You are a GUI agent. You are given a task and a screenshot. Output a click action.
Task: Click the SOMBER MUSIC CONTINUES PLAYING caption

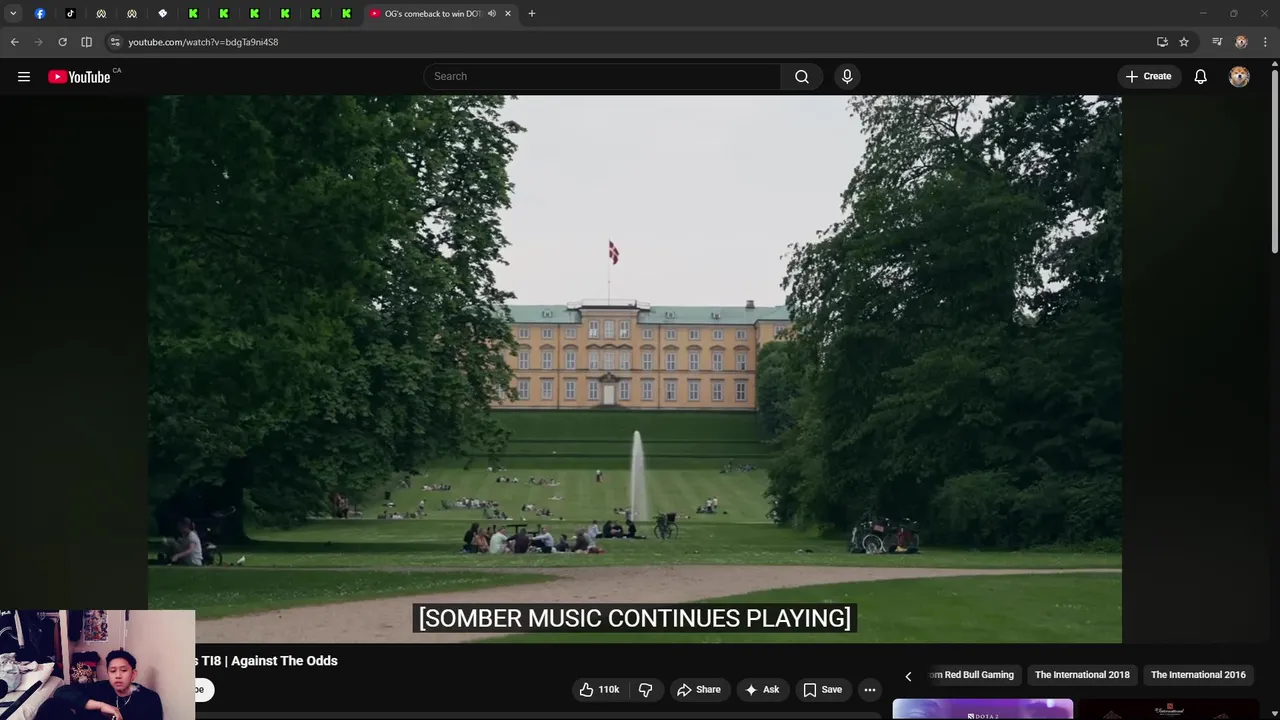[634, 618]
